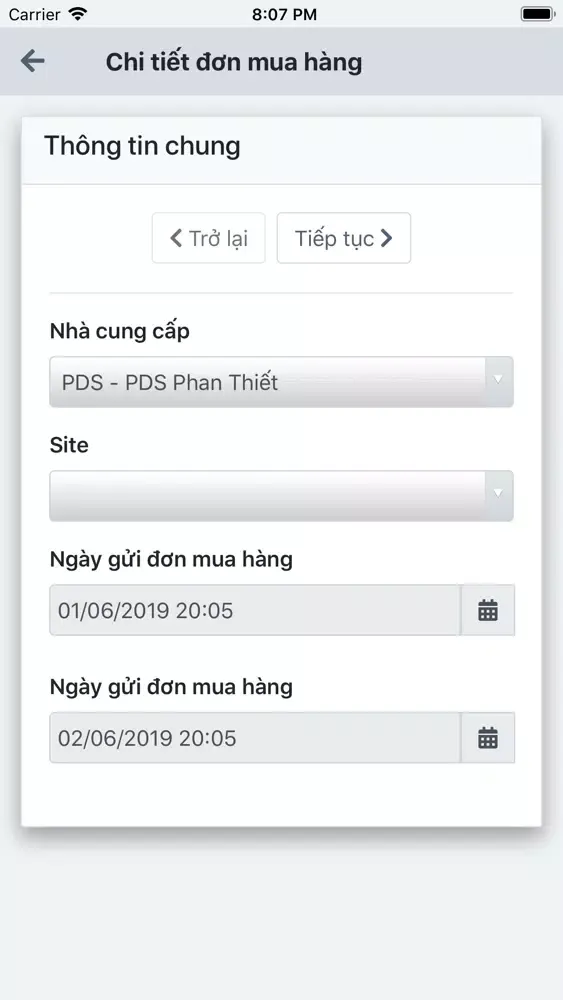Focus the 02/06/2019 20:05 date field
The width and height of the screenshot is (563, 1000).
click(x=255, y=738)
